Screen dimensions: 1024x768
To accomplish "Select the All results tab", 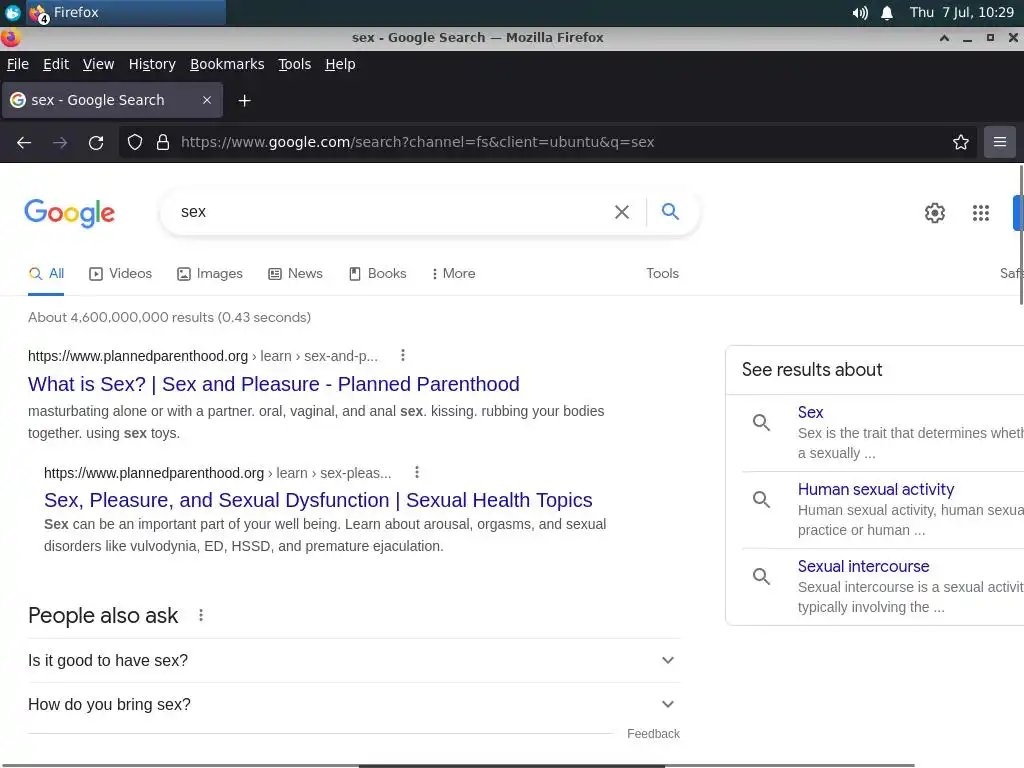I will click(x=46, y=274).
